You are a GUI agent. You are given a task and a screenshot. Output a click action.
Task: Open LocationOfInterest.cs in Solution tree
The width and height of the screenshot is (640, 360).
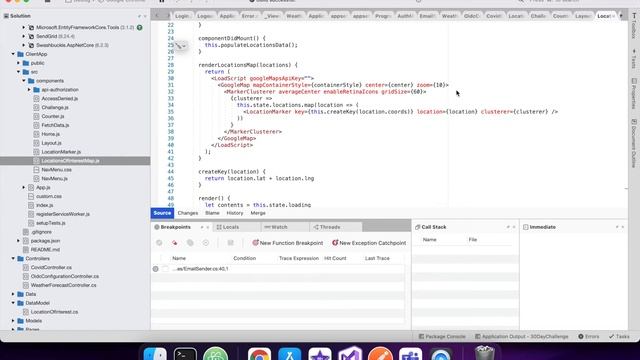[x=54, y=312]
